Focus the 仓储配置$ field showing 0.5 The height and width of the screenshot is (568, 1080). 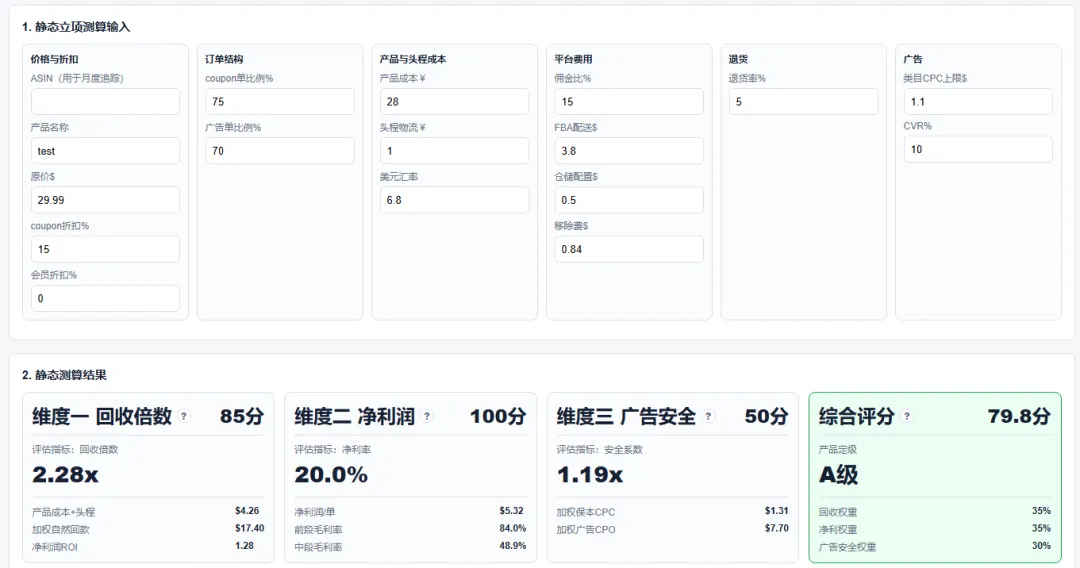(629, 200)
